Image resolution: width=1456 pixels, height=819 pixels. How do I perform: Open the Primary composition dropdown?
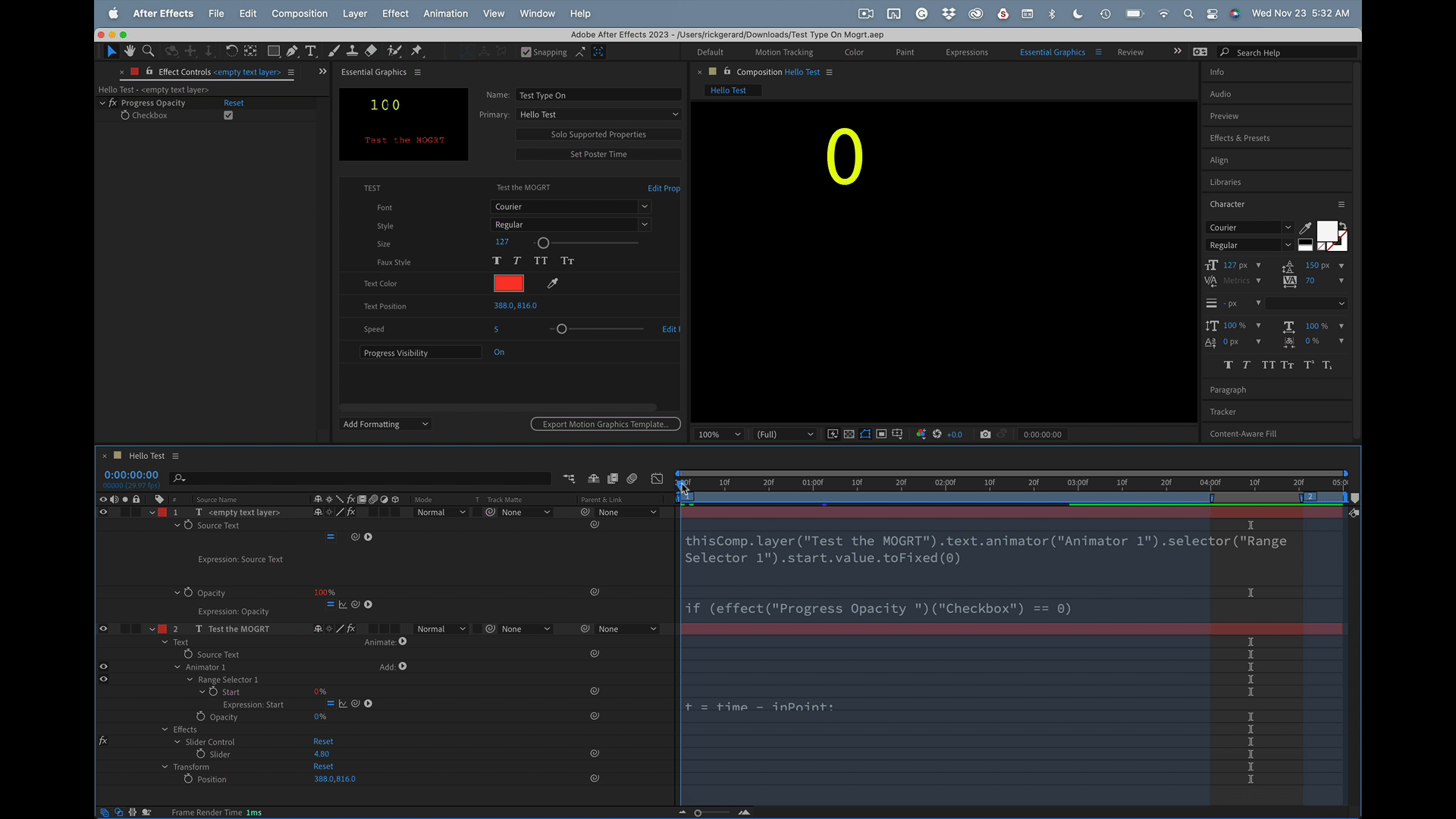coord(598,115)
